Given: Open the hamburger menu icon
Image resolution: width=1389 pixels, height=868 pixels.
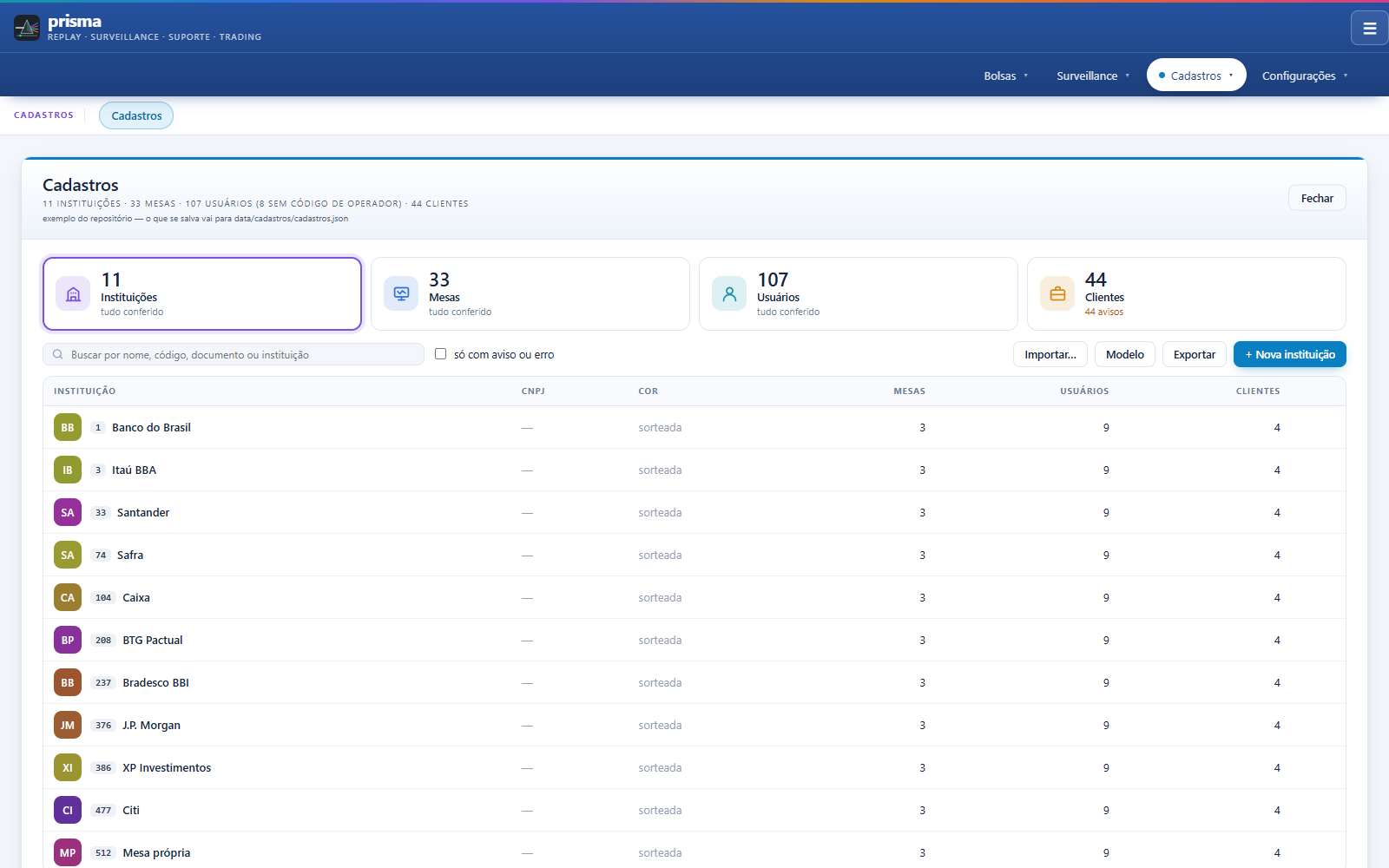Looking at the screenshot, I should coord(1369,28).
